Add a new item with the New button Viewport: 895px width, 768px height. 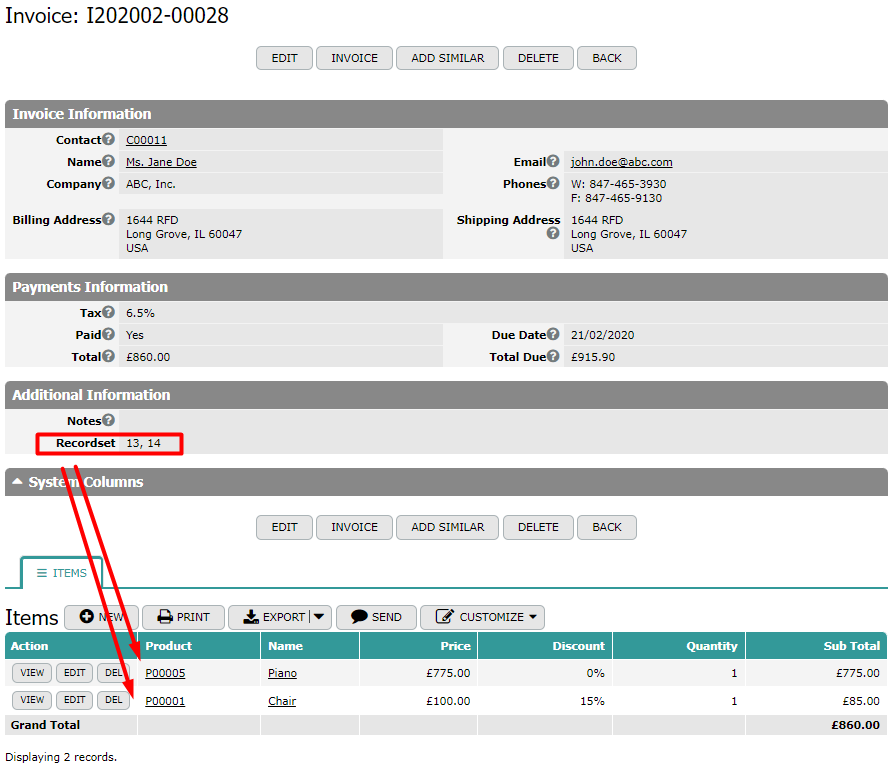102,617
